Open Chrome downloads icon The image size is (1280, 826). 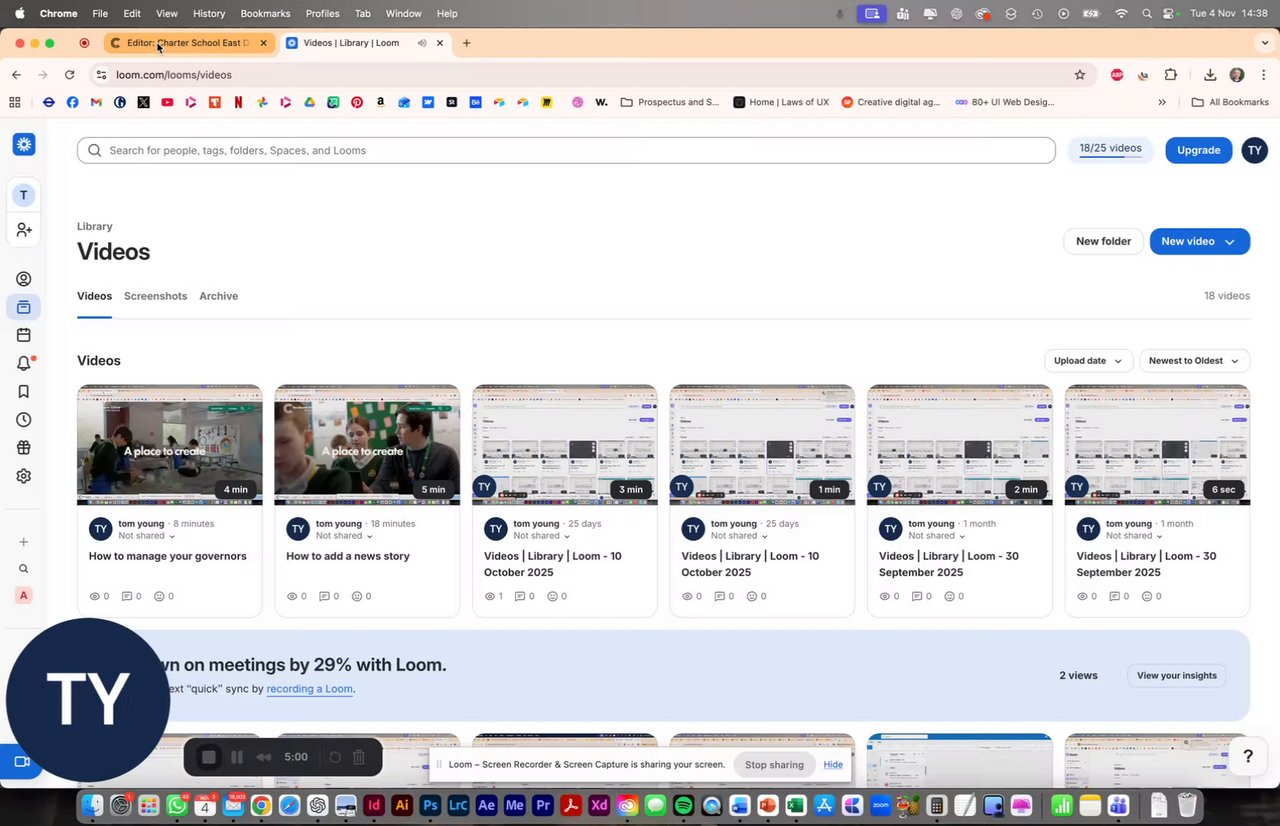pyautogui.click(x=1210, y=75)
